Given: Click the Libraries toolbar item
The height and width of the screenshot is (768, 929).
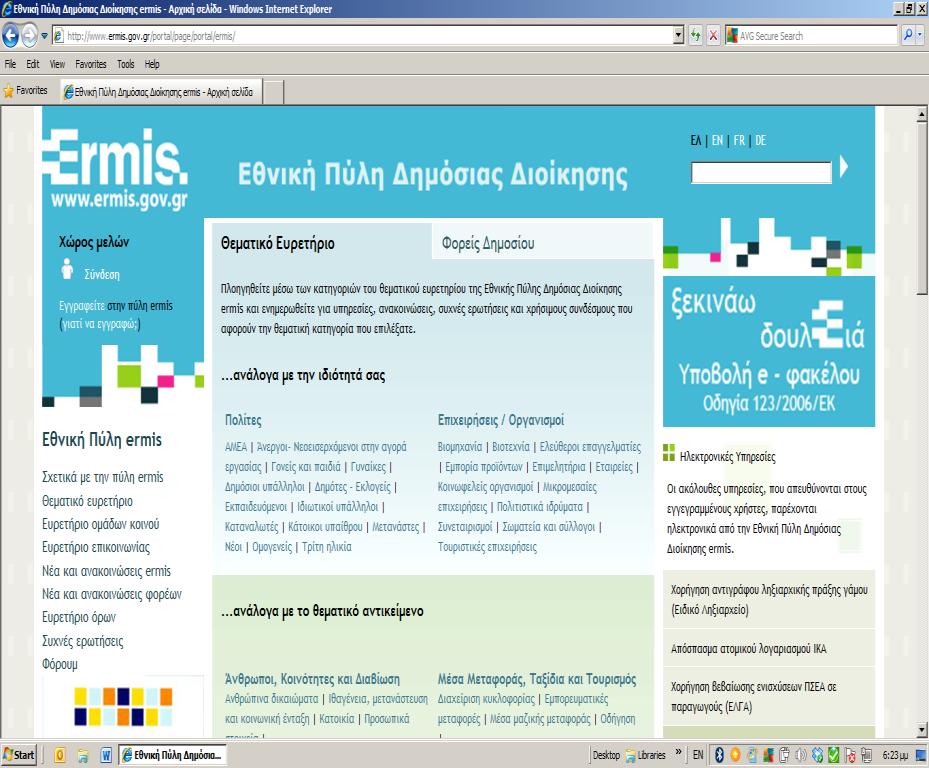Looking at the screenshot, I should pos(646,755).
